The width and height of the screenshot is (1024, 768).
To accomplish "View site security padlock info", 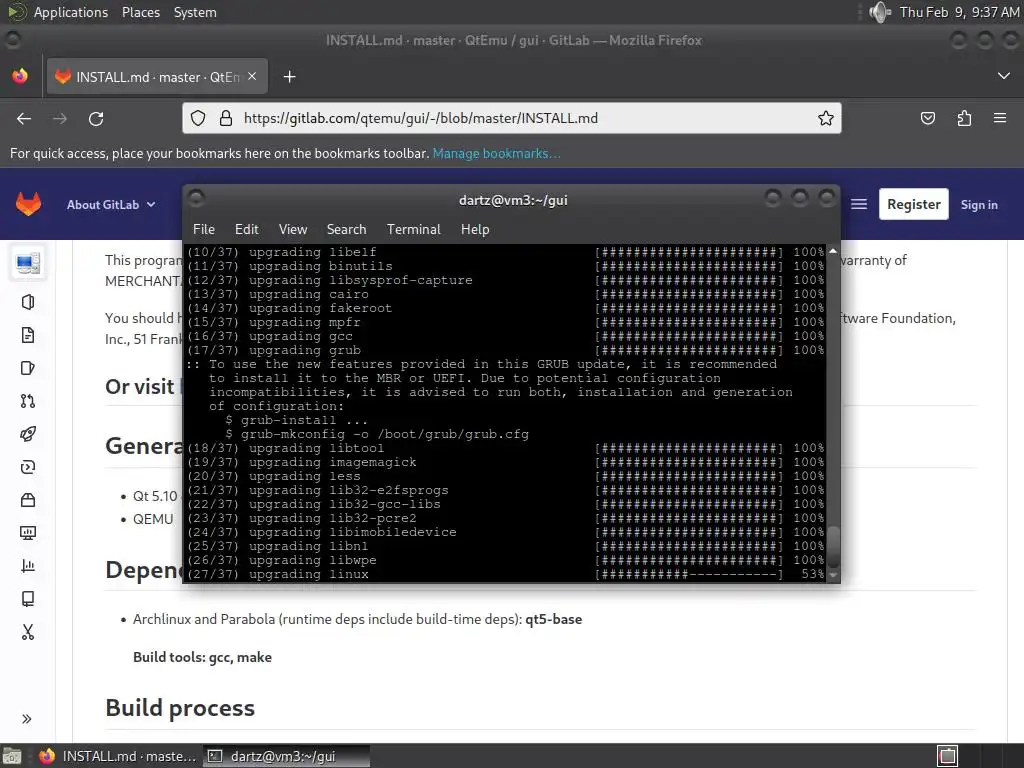I will point(226,118).
